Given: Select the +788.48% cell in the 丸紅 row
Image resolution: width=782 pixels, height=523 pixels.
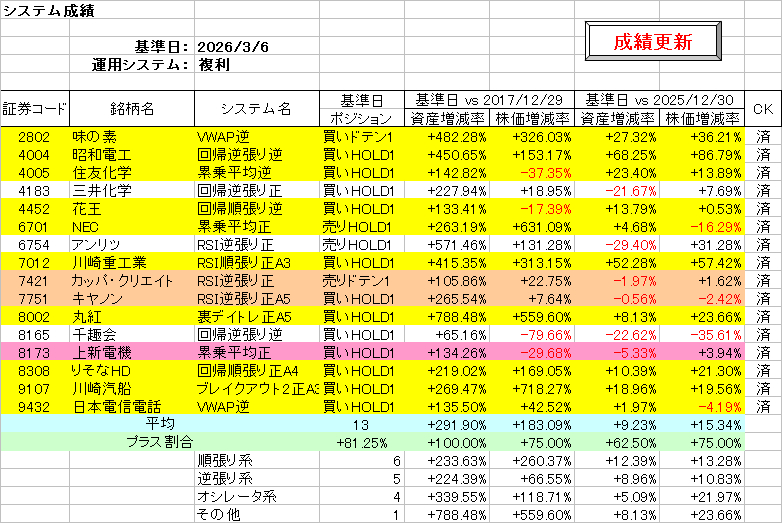Looking at the screenshot, I should [x=447, y=316].
